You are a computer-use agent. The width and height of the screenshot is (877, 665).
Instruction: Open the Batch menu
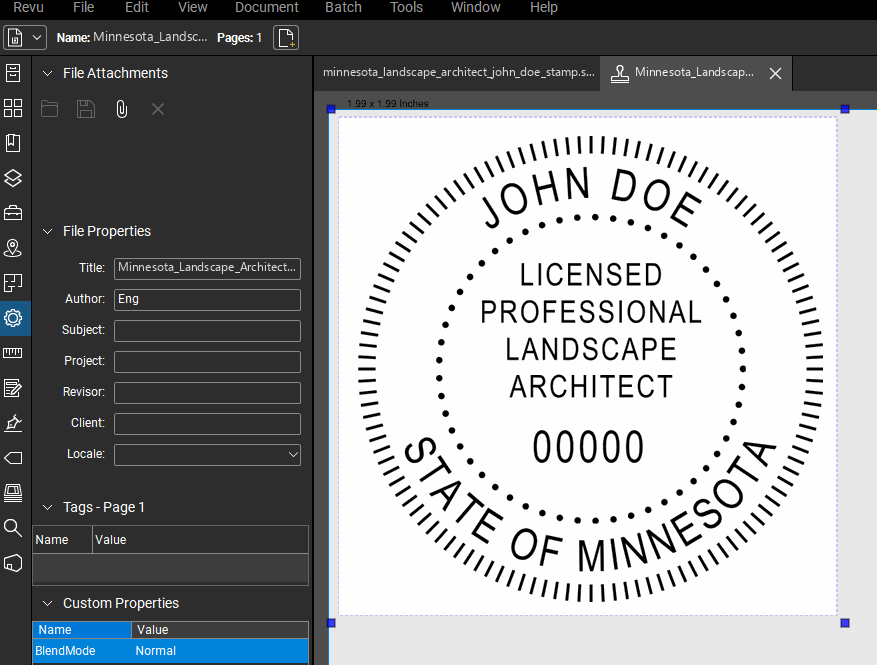coord(343,7)
